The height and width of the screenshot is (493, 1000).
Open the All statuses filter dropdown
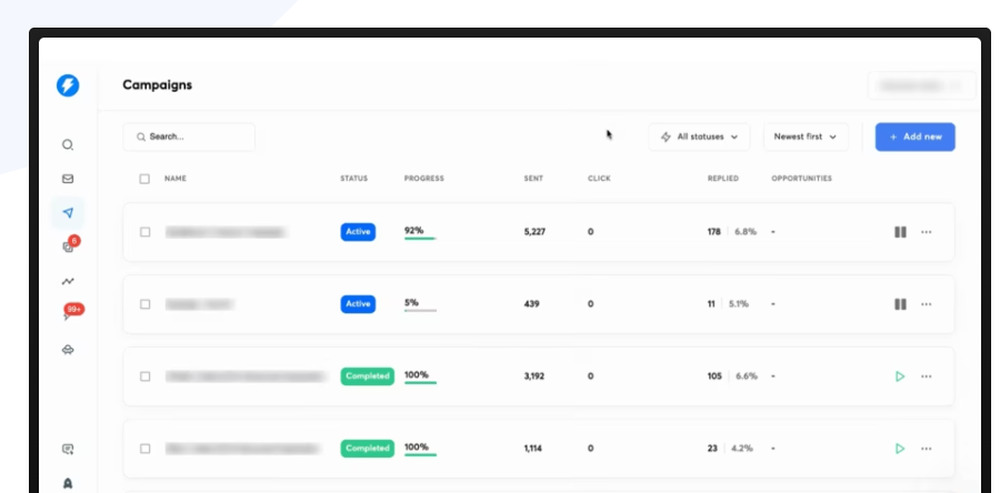click(x=699, y=137)
